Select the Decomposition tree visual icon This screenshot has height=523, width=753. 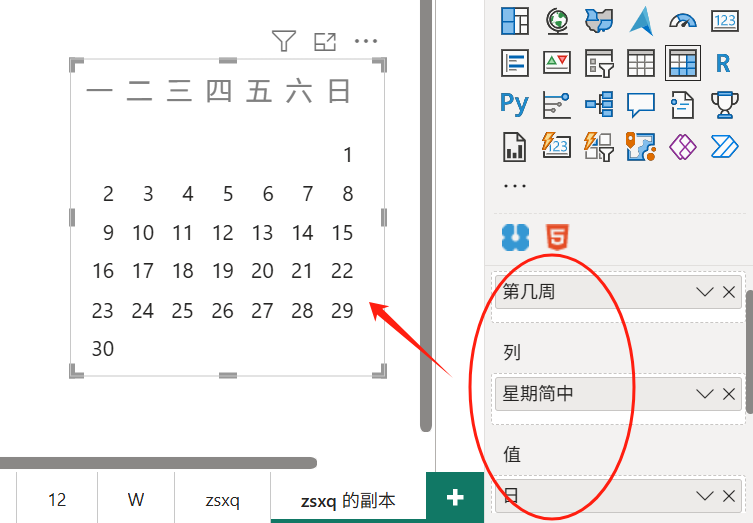(x=599, y=104)
